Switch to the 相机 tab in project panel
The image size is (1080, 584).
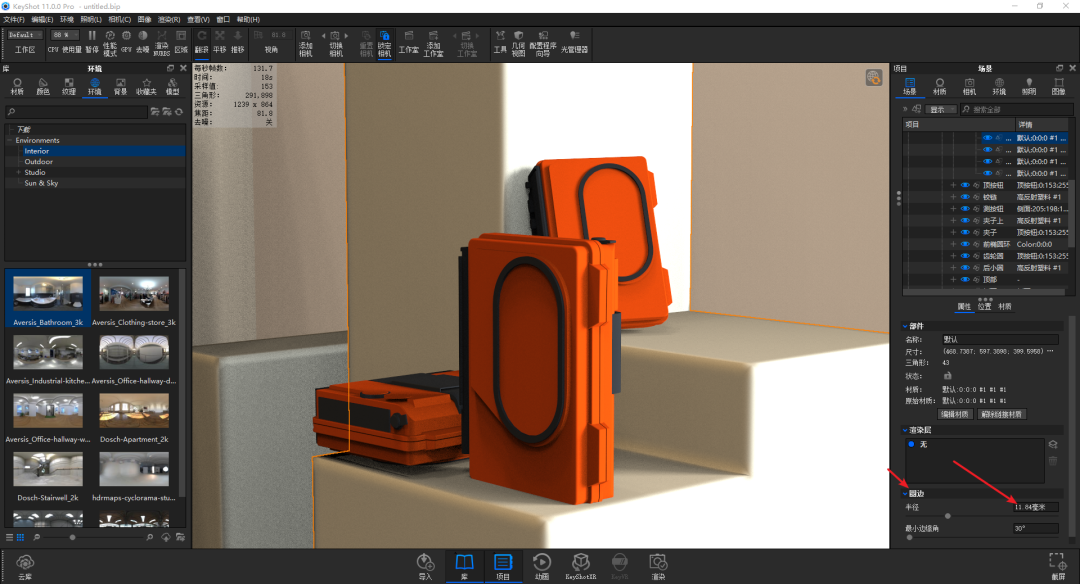(969, 86)
